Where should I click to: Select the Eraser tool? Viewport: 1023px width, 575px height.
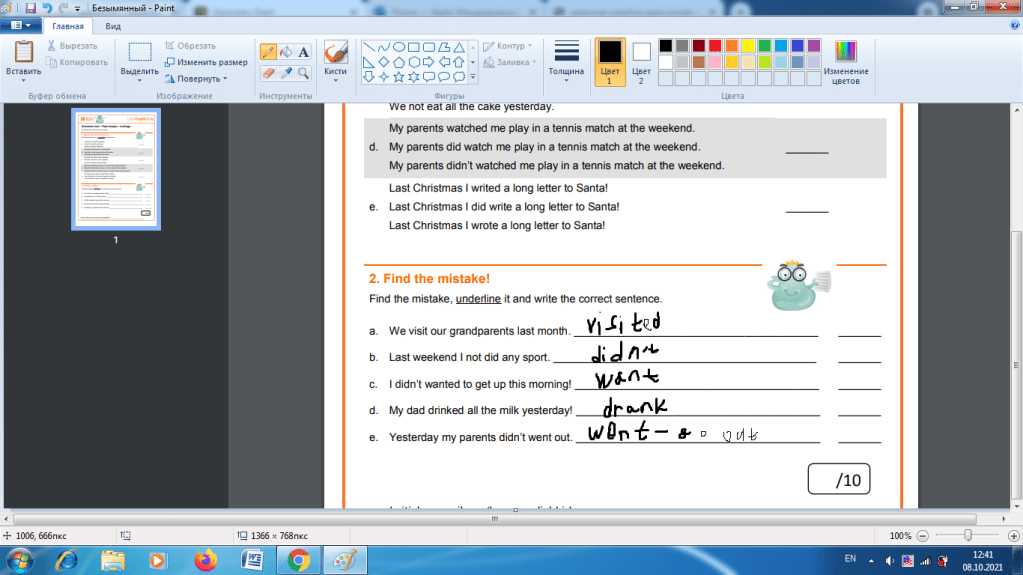pos(268,73)
